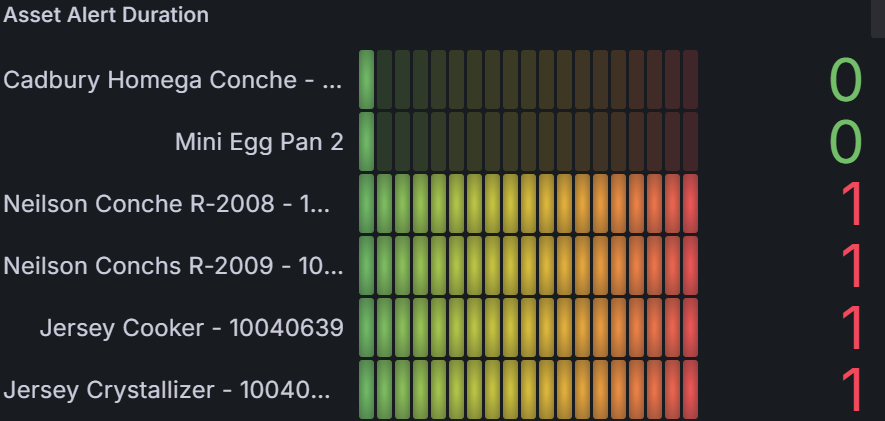Select the Neilson Conchs R-2009 label
The image size is (885, 421).
(x=173, y=266)
